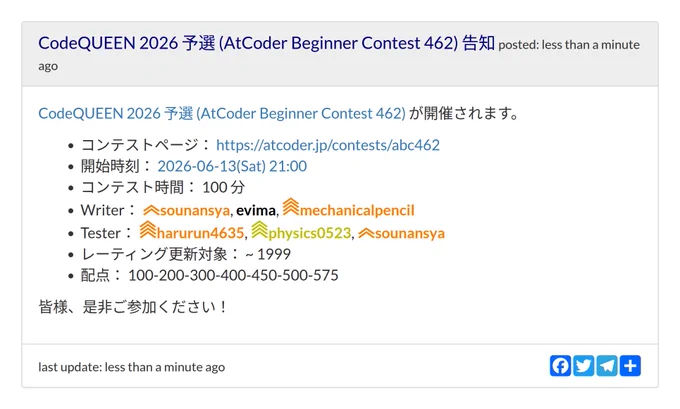Viewport: 680px width, 409px height.
Task: Share the announcement on Facebook
Action: tap(560, 366)
